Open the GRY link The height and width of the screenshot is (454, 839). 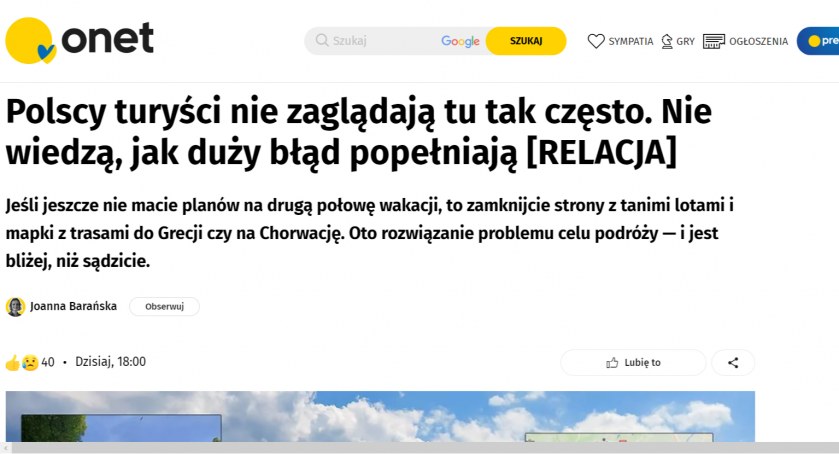point(685,41)
